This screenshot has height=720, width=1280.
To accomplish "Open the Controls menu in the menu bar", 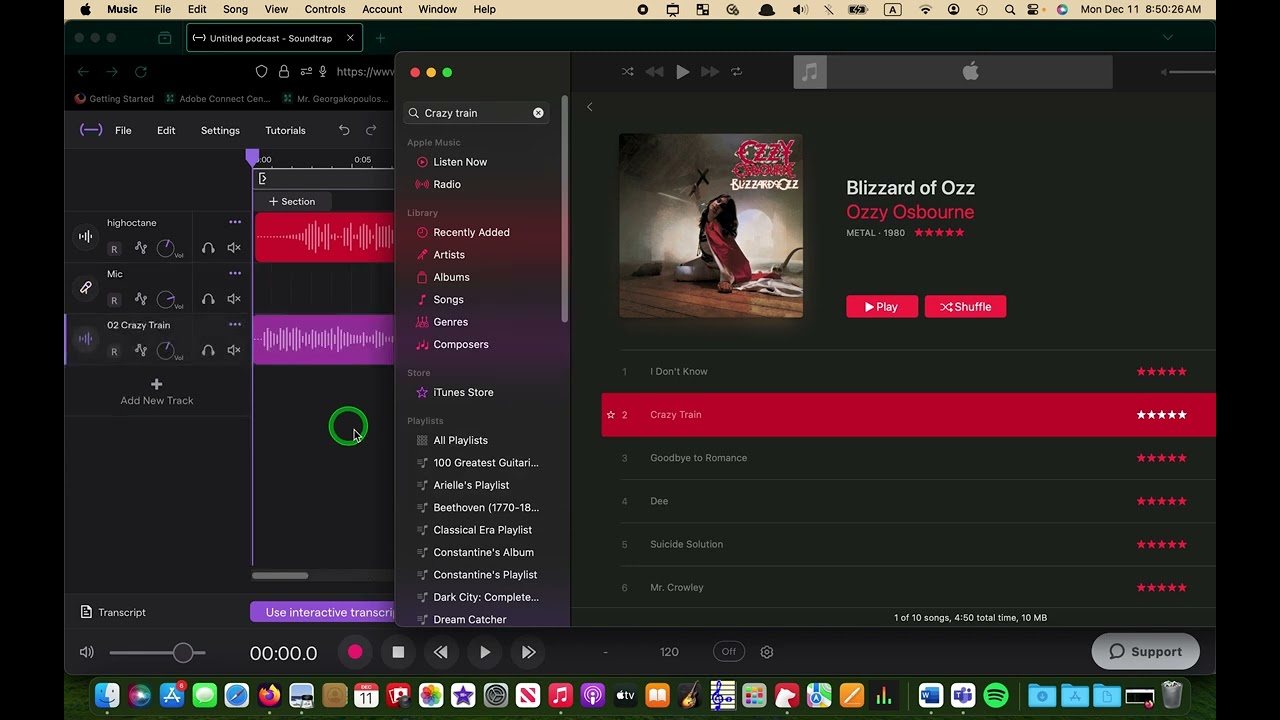I will (x=325, y=9).
